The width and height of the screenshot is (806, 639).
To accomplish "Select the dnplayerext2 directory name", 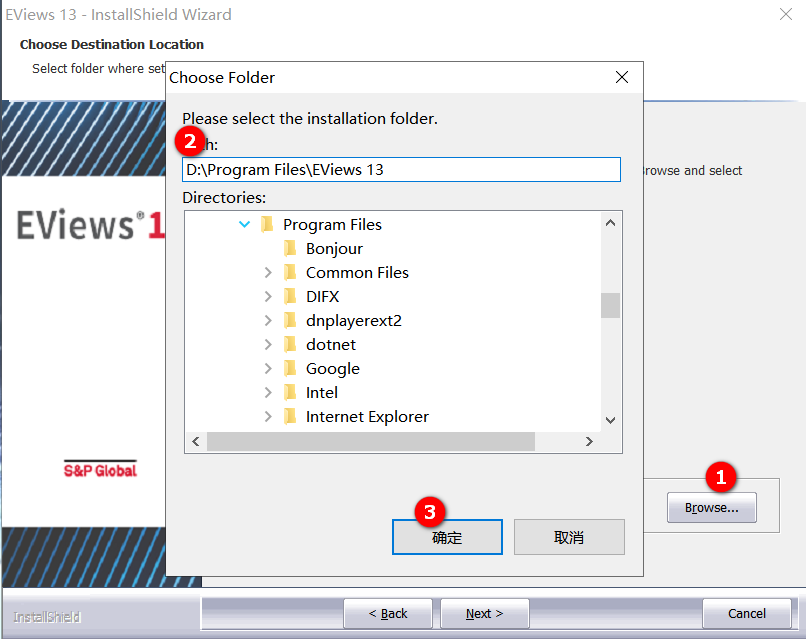I will (354, 321).
